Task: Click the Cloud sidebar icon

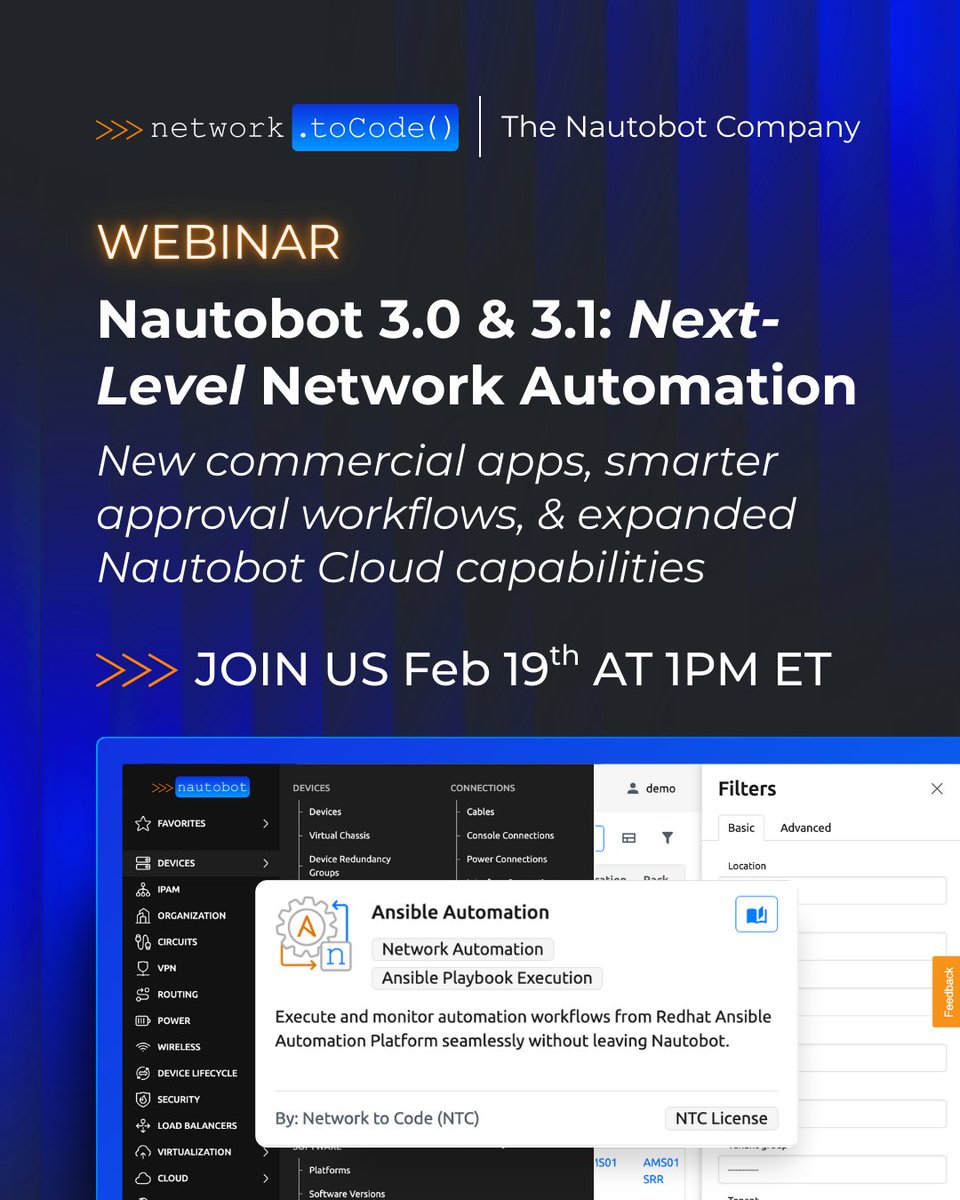Action: [x=142, y=1178]
